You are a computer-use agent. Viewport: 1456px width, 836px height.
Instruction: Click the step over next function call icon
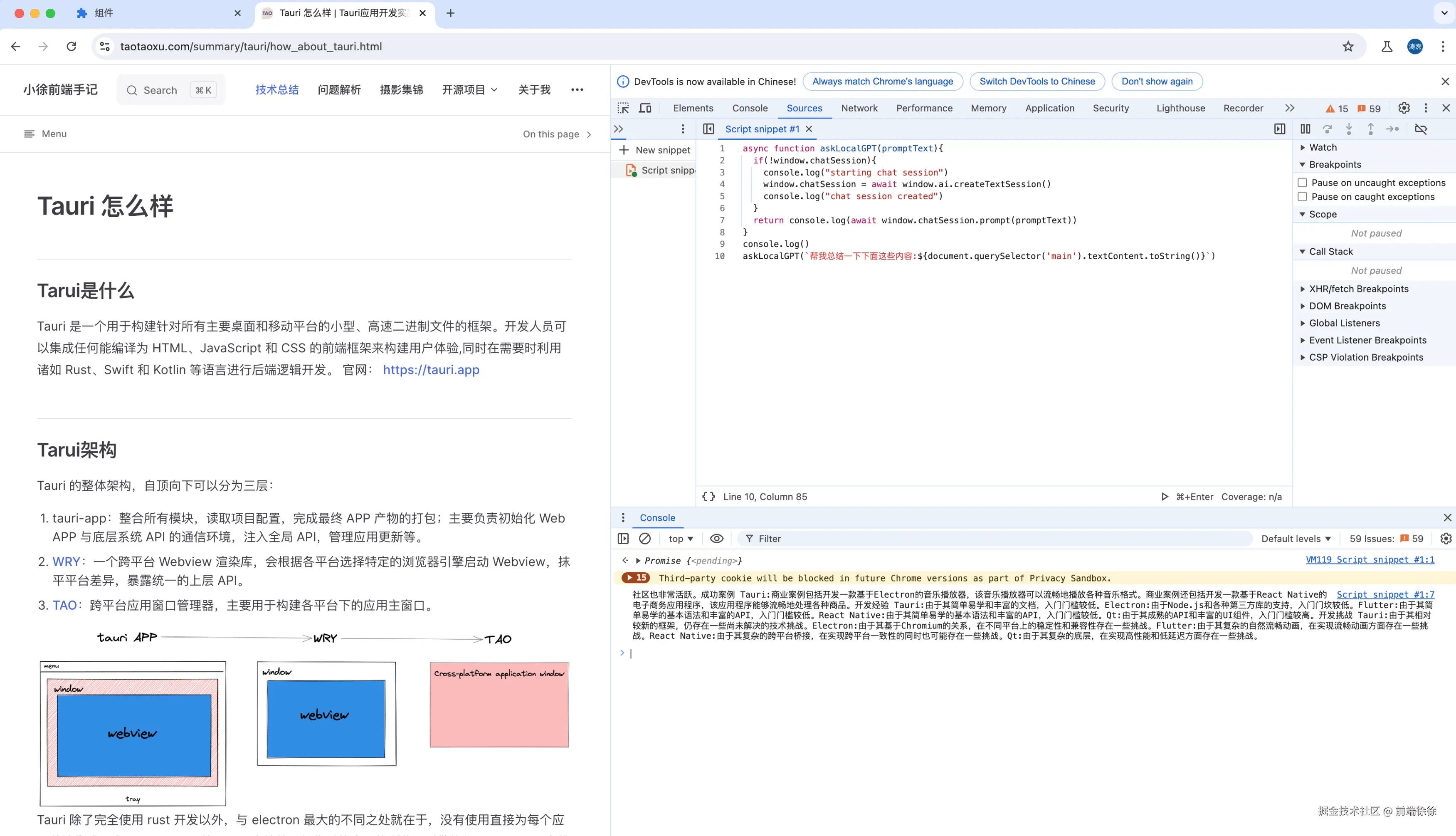coord(1327,129)
